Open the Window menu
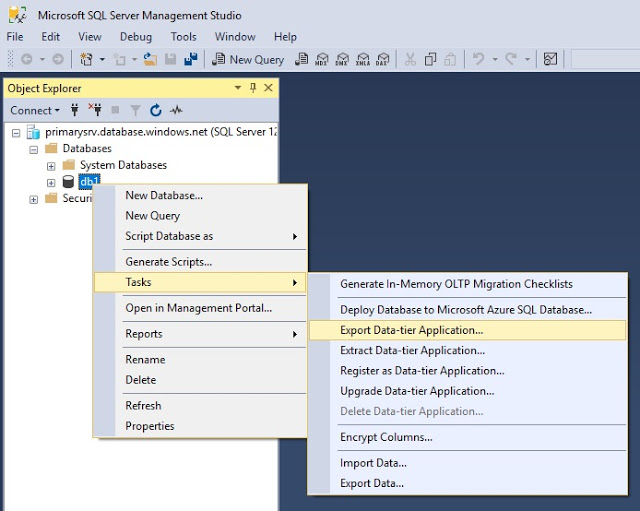Image resolution: width=640 pixels, height=511 pixels. click(x=235, y=37)
